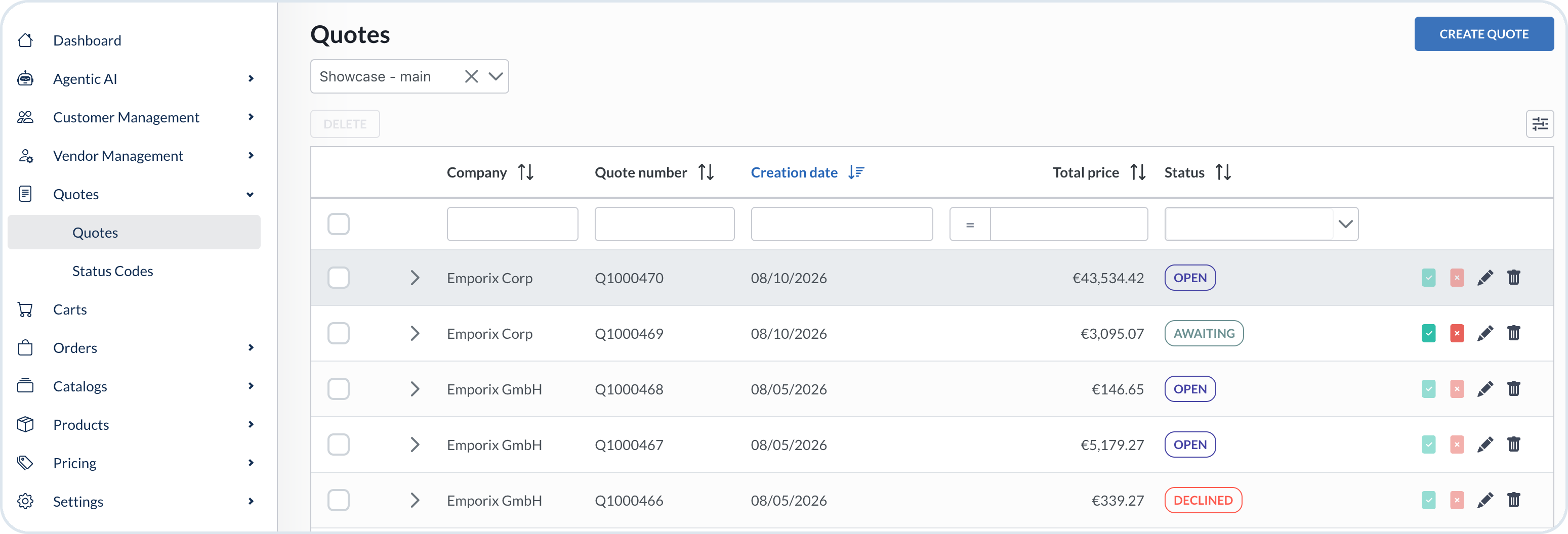The width and height of the screenshot is (1568, 534).
Task: Open the Showcase - main site dropdown
Action: pos(496,76)
